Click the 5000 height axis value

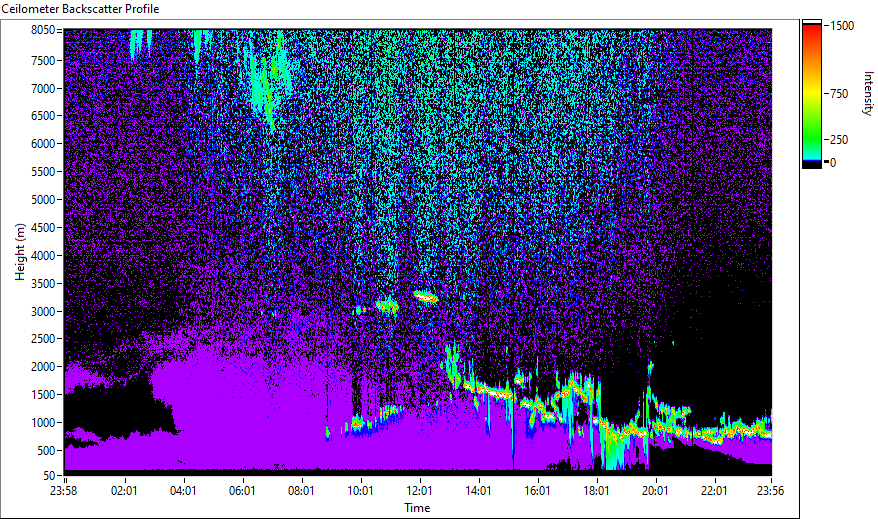[43, 200]
